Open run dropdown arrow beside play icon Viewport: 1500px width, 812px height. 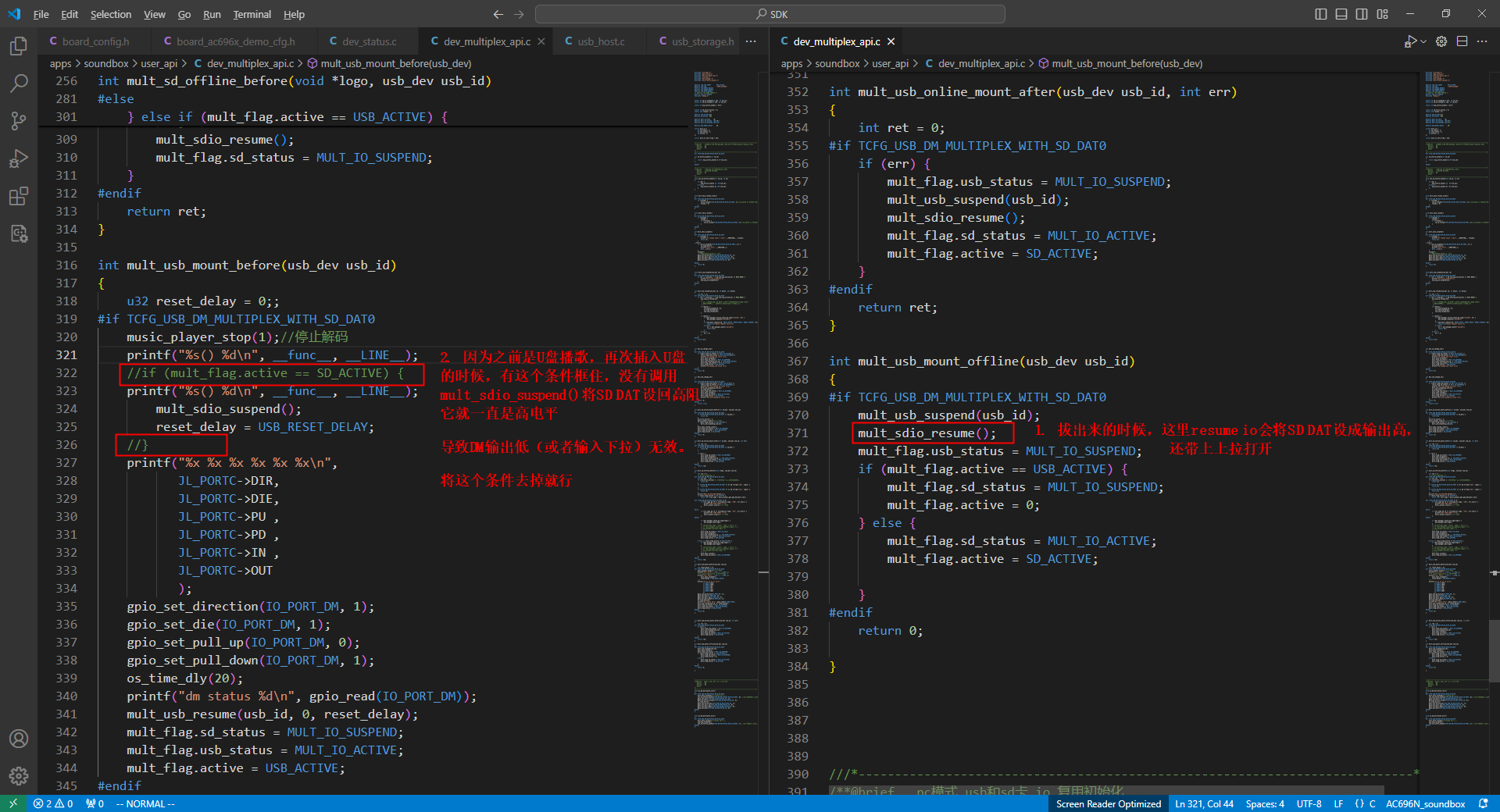point(1423,41)
